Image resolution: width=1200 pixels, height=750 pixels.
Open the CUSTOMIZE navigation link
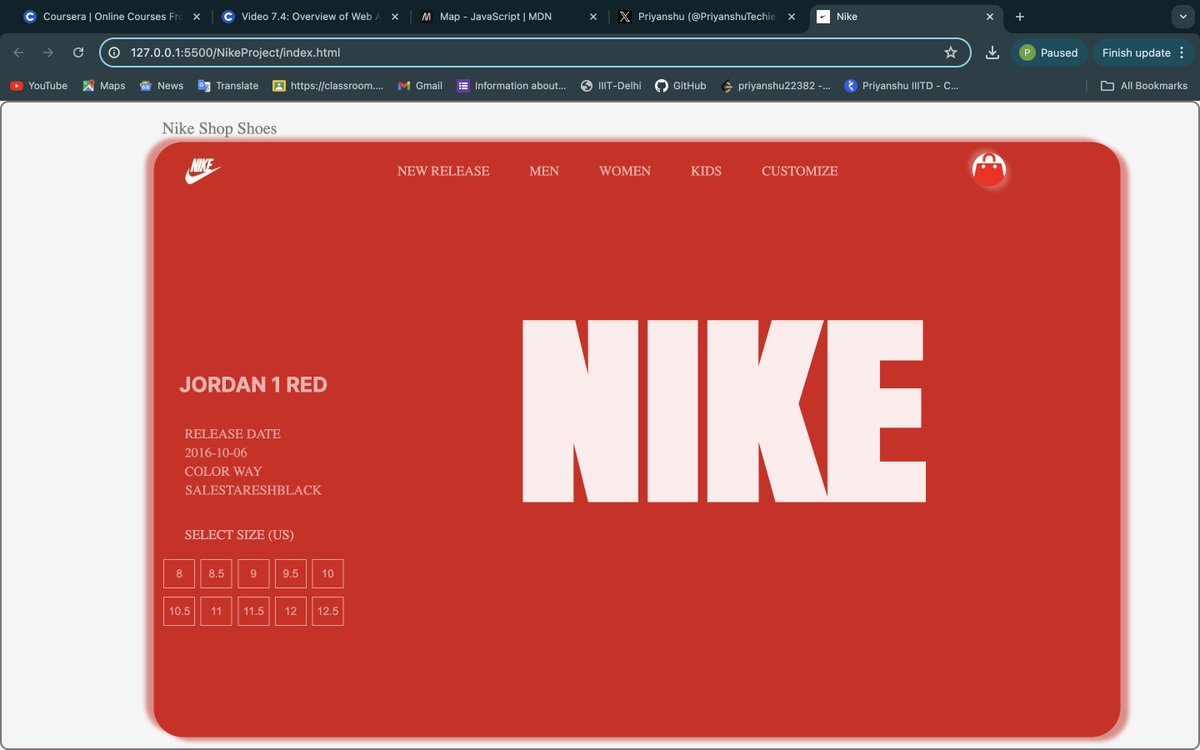(x=800, y=171)
